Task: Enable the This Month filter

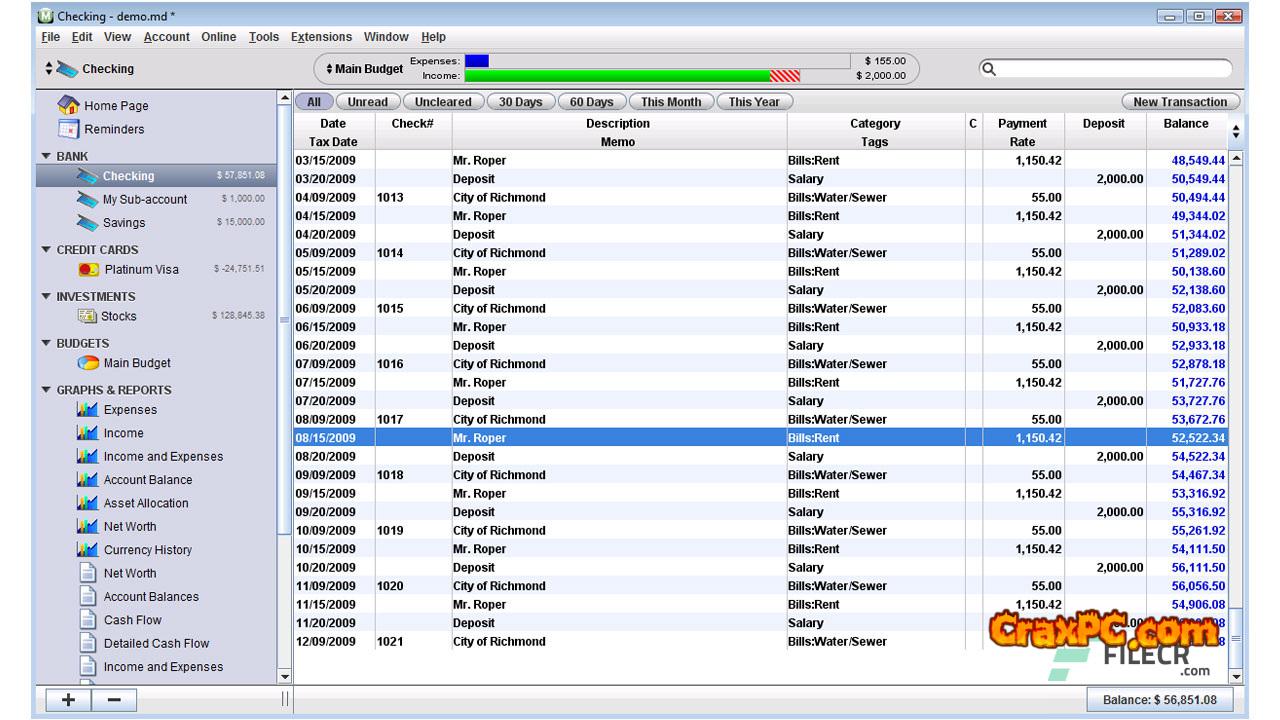Action: coord(671,102)
